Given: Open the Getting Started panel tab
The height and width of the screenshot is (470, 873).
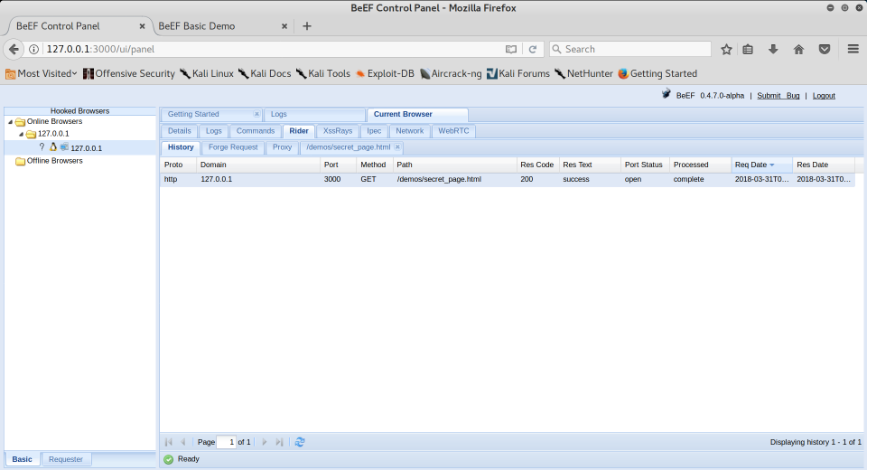Looking at the screenshot, I should (193, 114).
